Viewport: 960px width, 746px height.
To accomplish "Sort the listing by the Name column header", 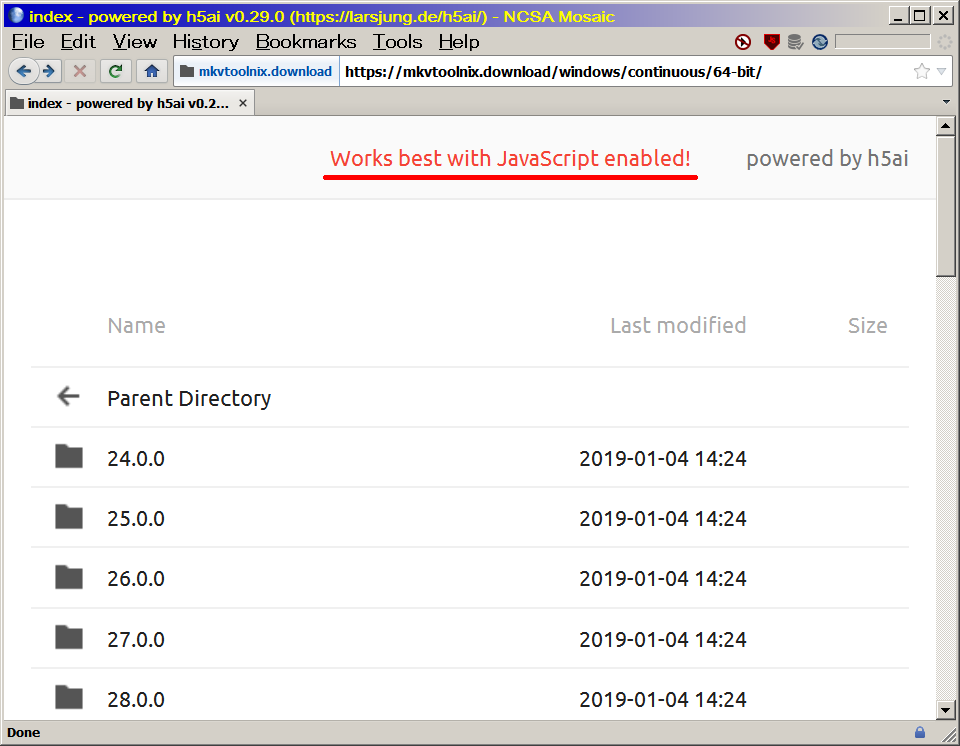I will coord(137,325).
